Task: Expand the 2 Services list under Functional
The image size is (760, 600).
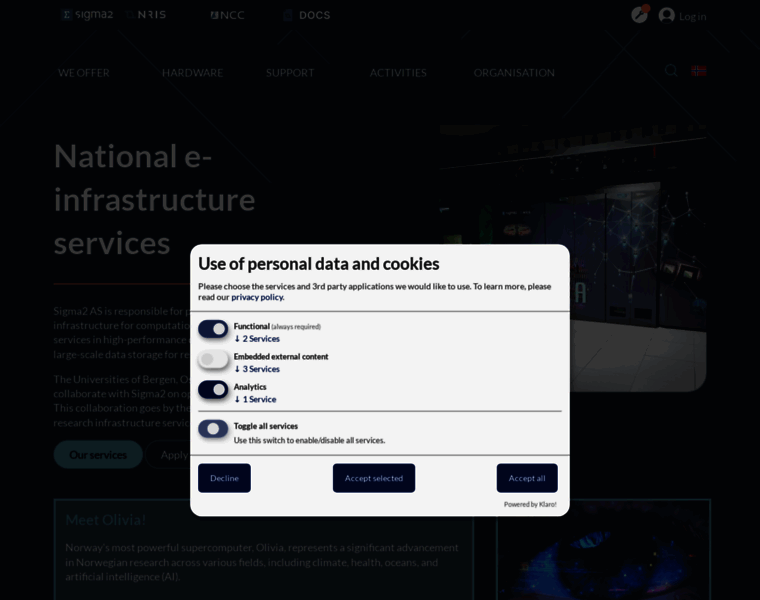Action: [257, 339]
